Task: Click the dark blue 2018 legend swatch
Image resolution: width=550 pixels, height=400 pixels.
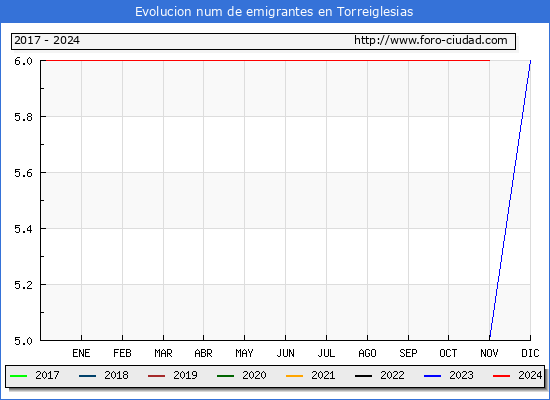Action: coord(88,376)
